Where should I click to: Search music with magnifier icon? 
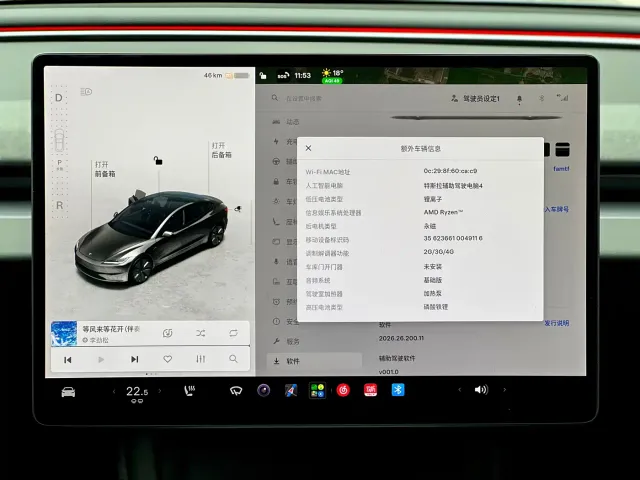[233, 359]
